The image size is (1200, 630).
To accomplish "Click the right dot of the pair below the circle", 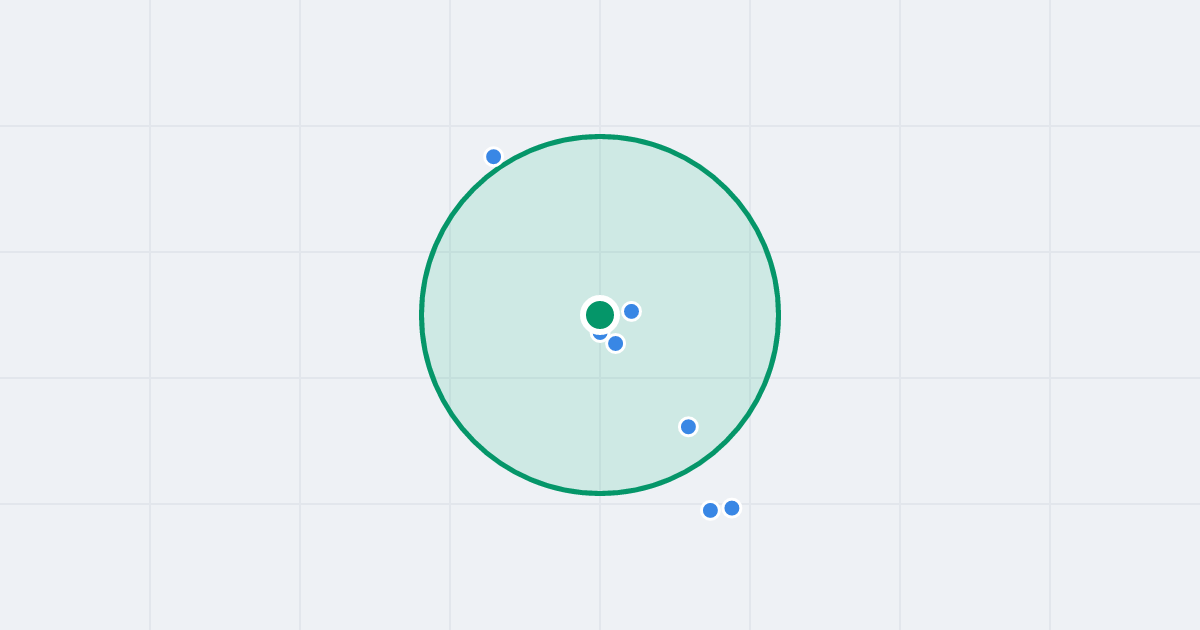I will coord(732,508).
